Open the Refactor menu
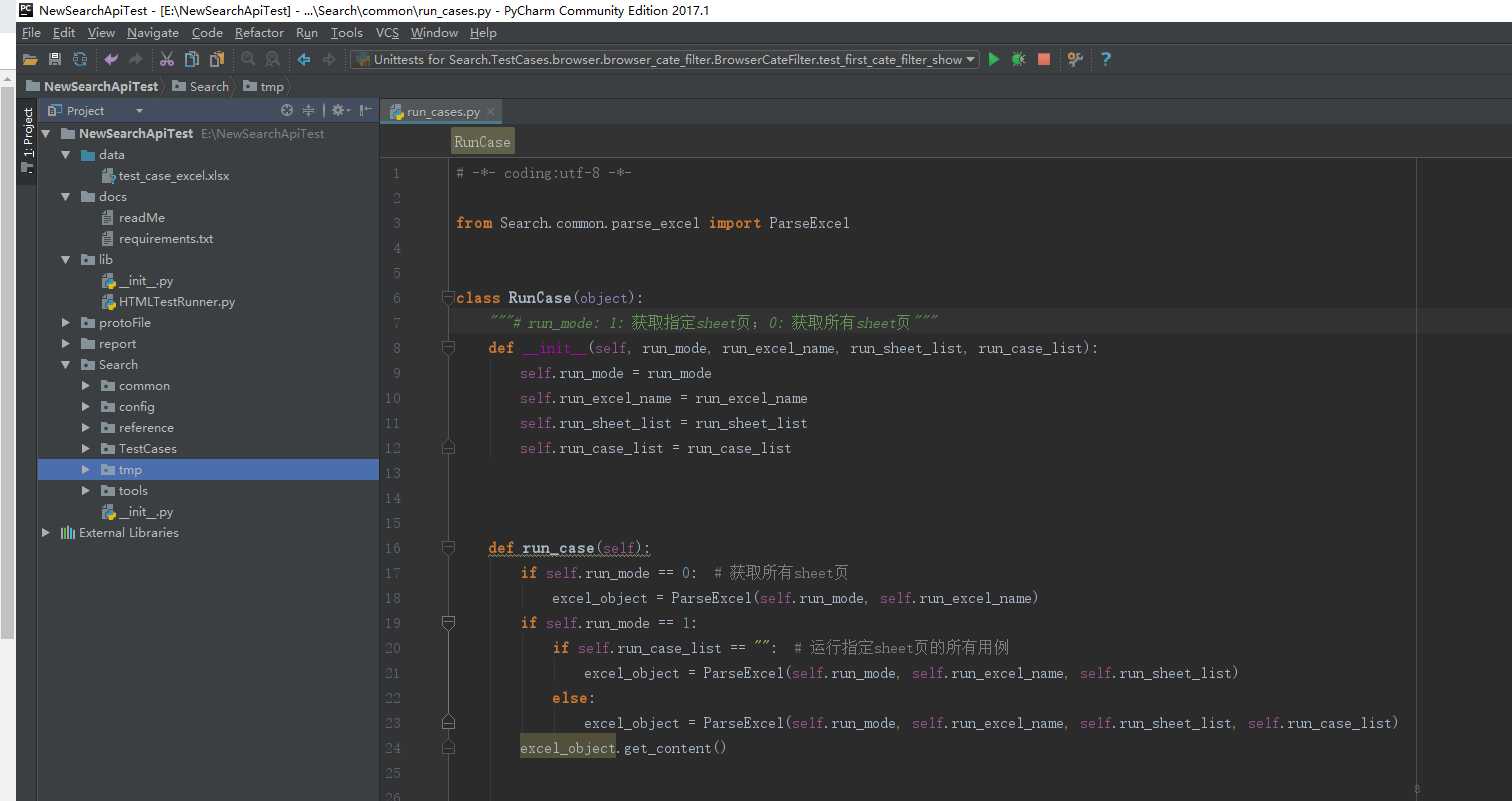Screen dimensions: 1512x801 [259, 33]
